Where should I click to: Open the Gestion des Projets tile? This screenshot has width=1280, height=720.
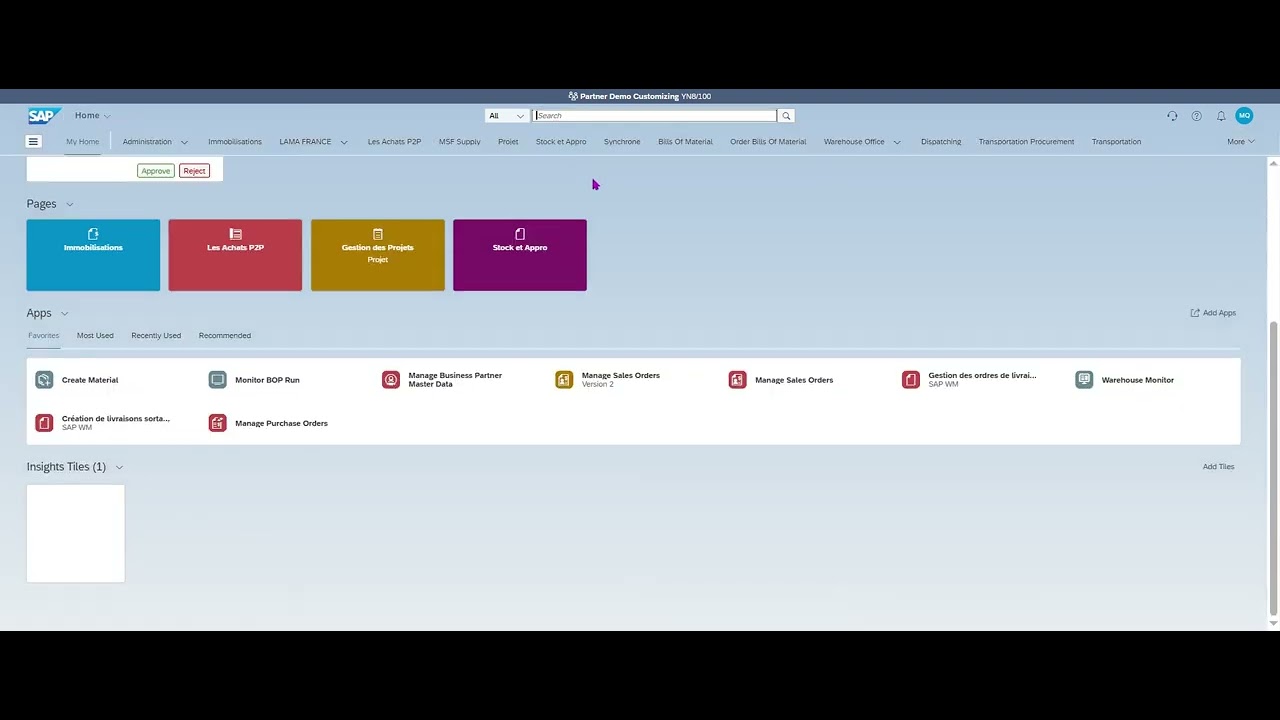click(x=378, y=255)
